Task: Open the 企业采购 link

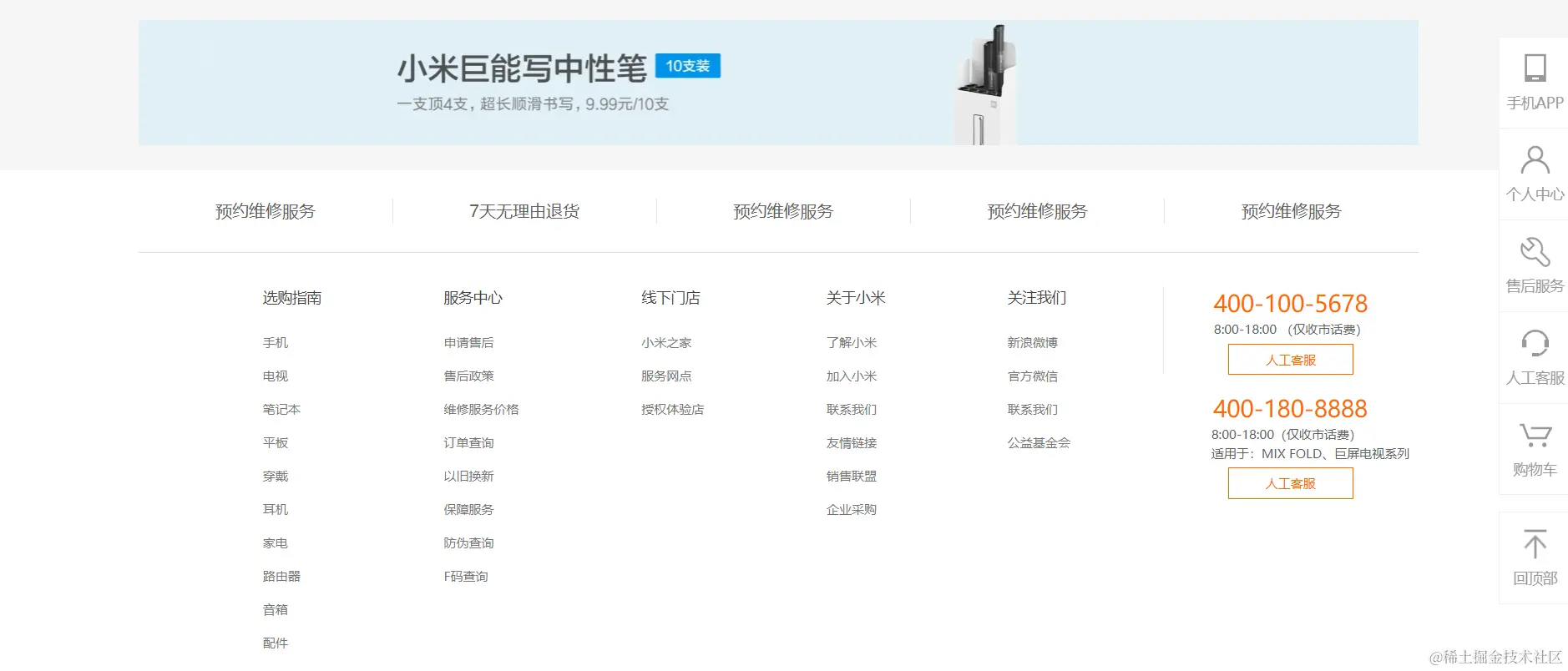Action: point(852,510)
